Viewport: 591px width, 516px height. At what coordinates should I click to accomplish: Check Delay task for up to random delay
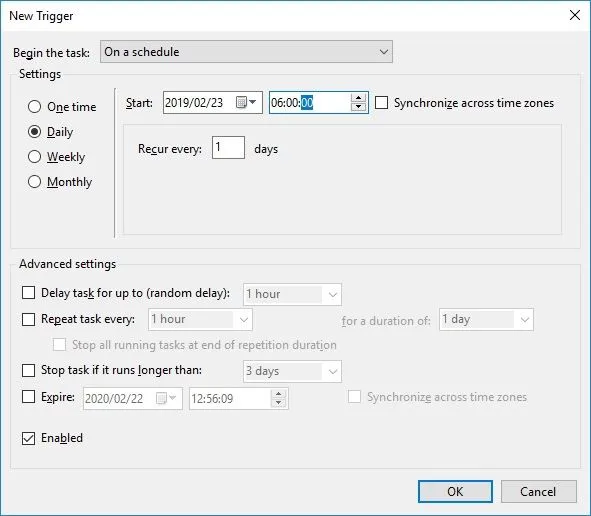29,292
